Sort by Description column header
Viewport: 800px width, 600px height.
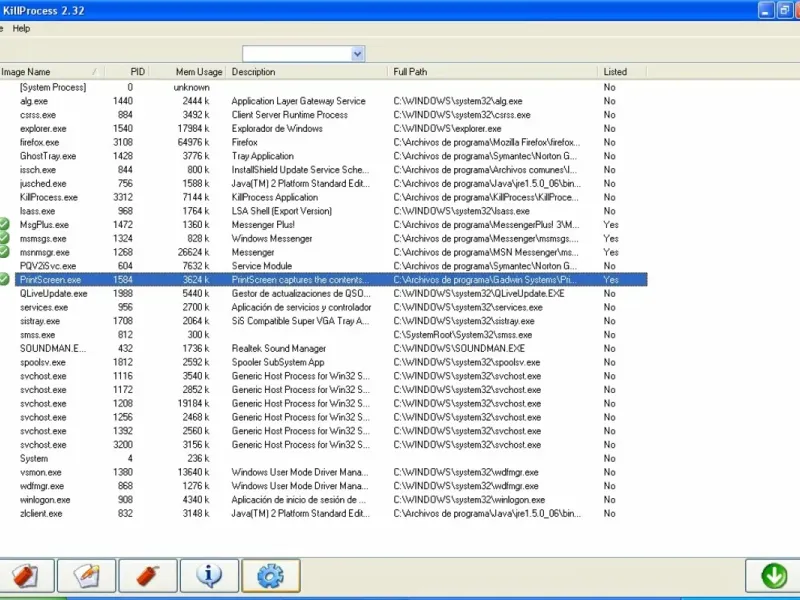pyautogui.click(x=306, y=72)
